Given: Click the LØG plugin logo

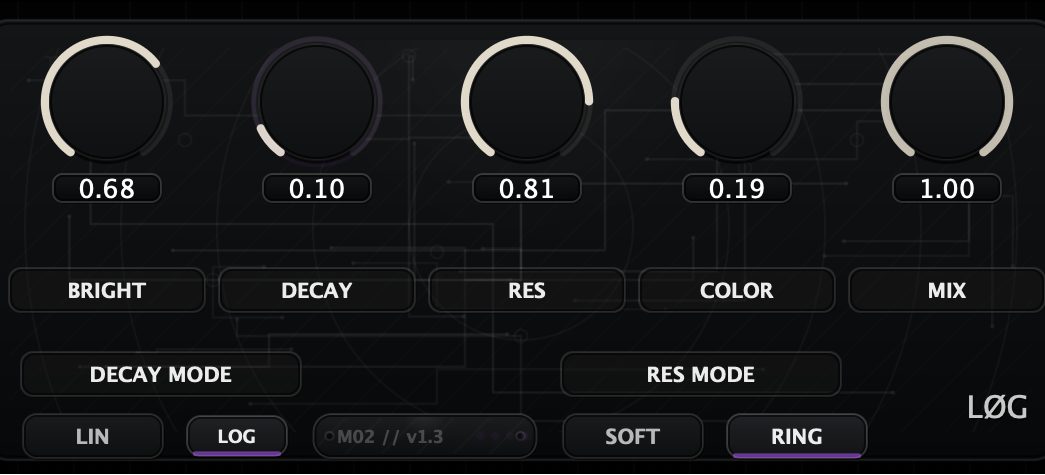Looking at the screenshot, I should 998,407.
